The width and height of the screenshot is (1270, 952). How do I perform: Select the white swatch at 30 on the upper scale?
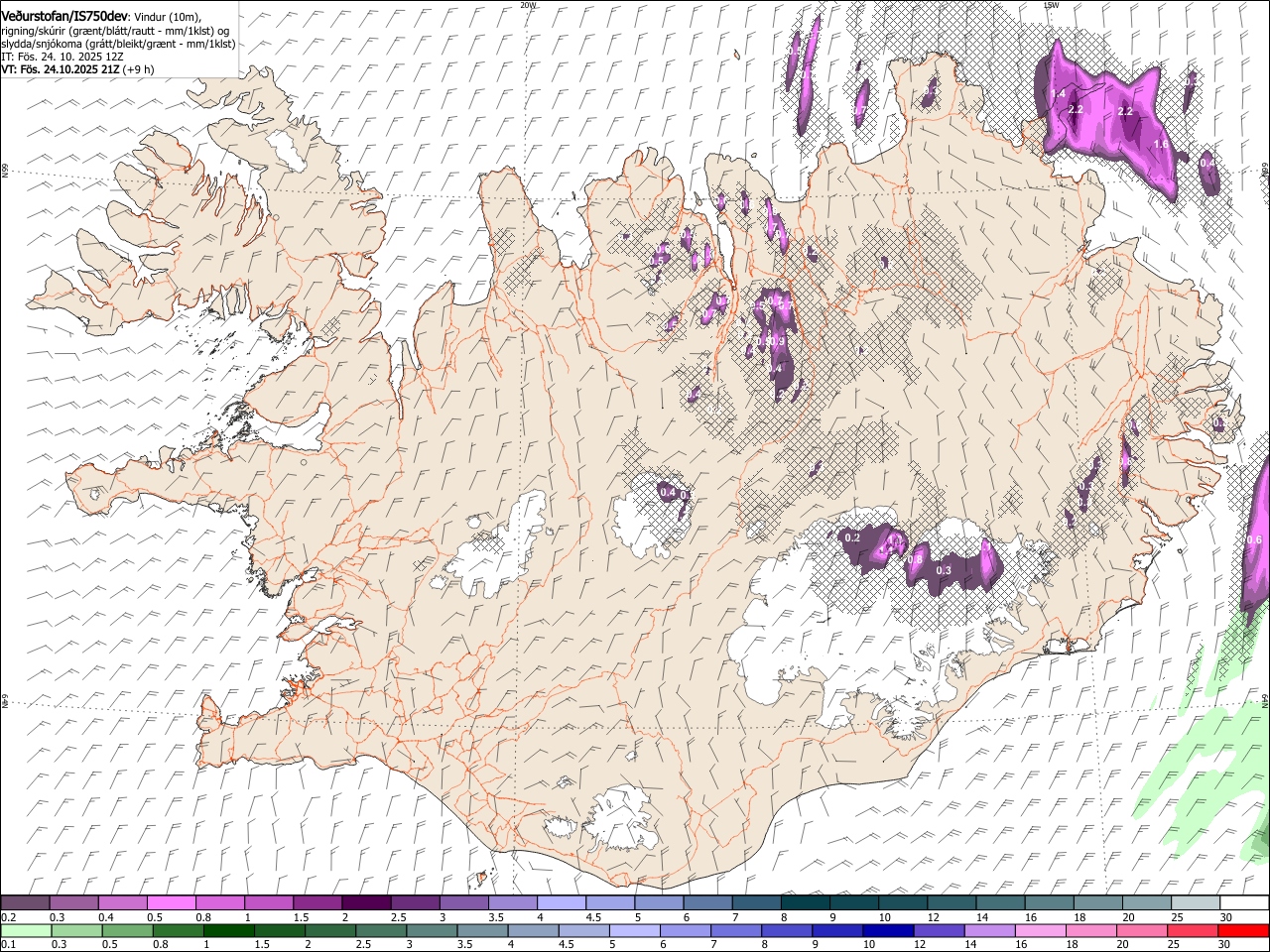(1243, 903)
